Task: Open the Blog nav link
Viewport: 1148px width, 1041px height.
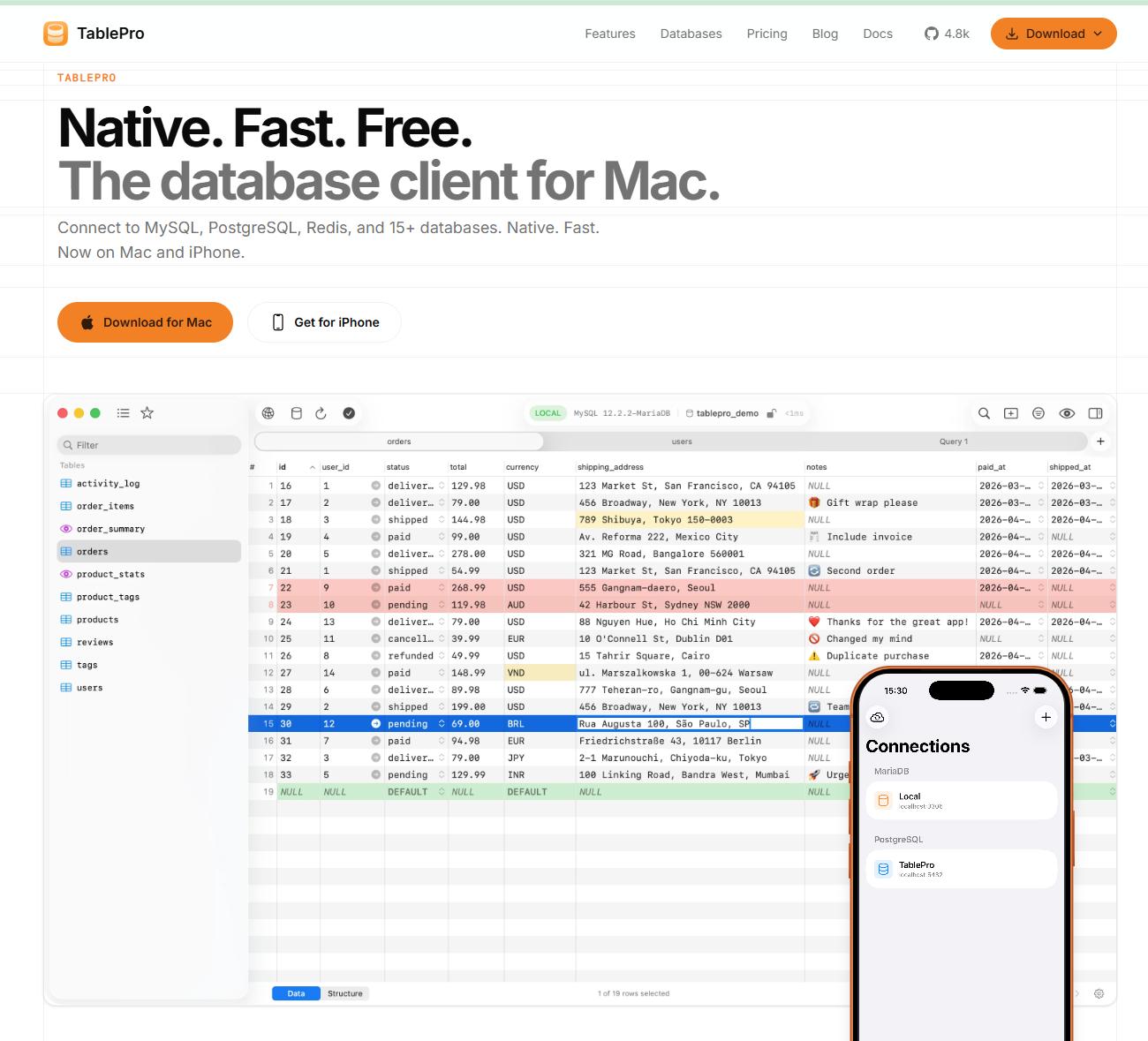Action: point(825,34)
